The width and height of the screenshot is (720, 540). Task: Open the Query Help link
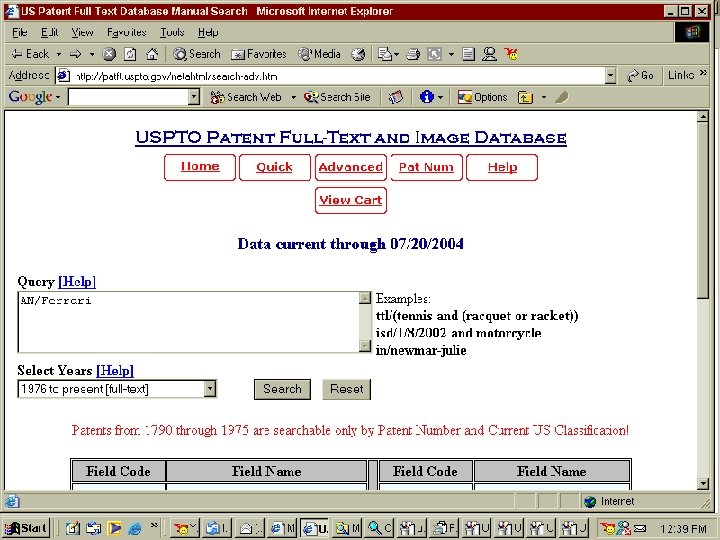pos(77,281)
